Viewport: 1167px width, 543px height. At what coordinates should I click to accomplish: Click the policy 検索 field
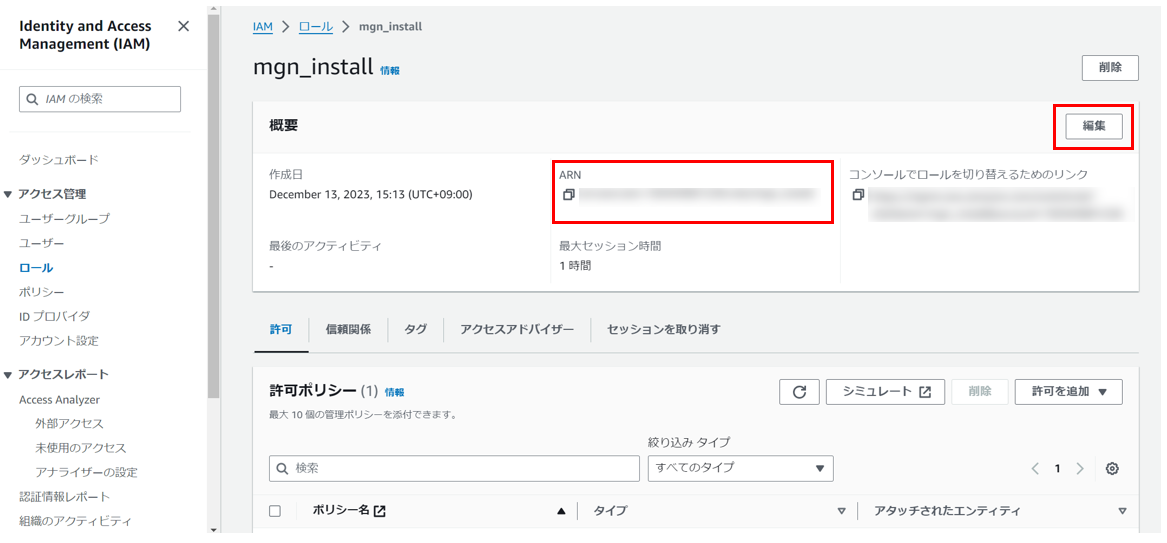pos(454,469)
